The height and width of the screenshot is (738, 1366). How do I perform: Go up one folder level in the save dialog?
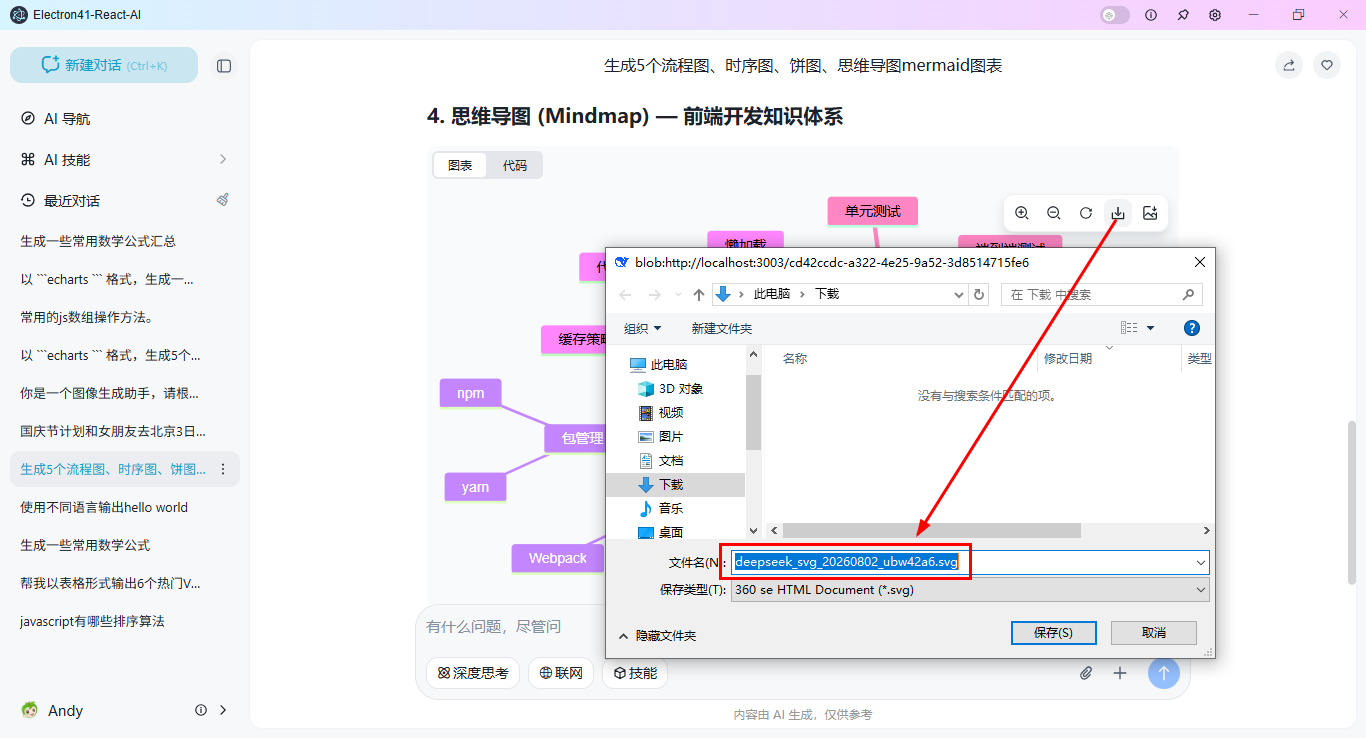[x=699, y=295]
